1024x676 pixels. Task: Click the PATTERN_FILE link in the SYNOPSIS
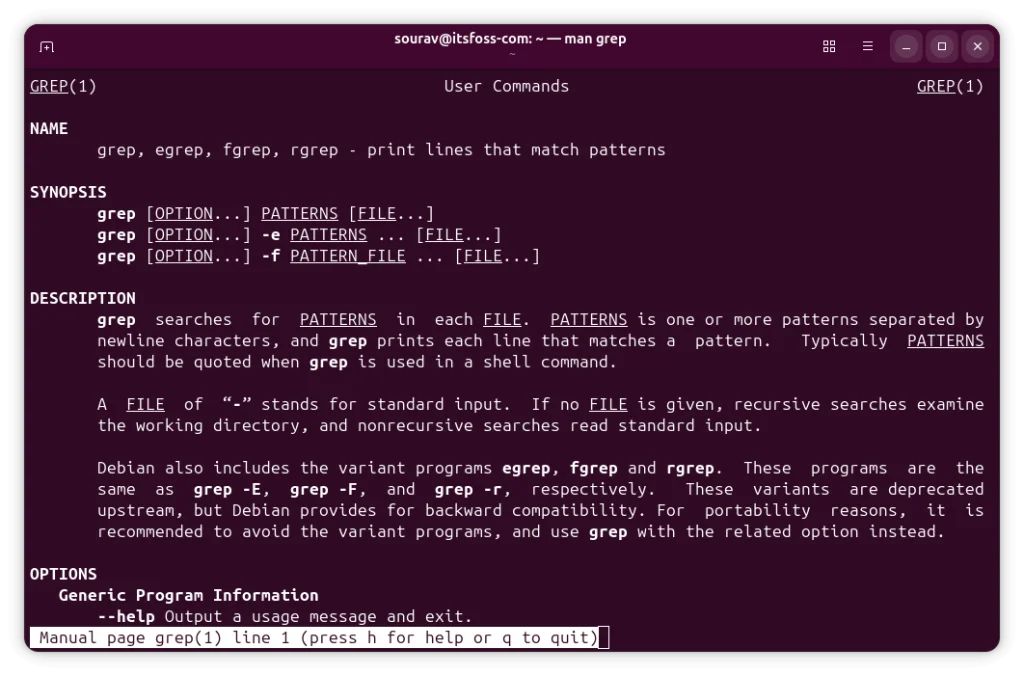[x=346, y=255]
